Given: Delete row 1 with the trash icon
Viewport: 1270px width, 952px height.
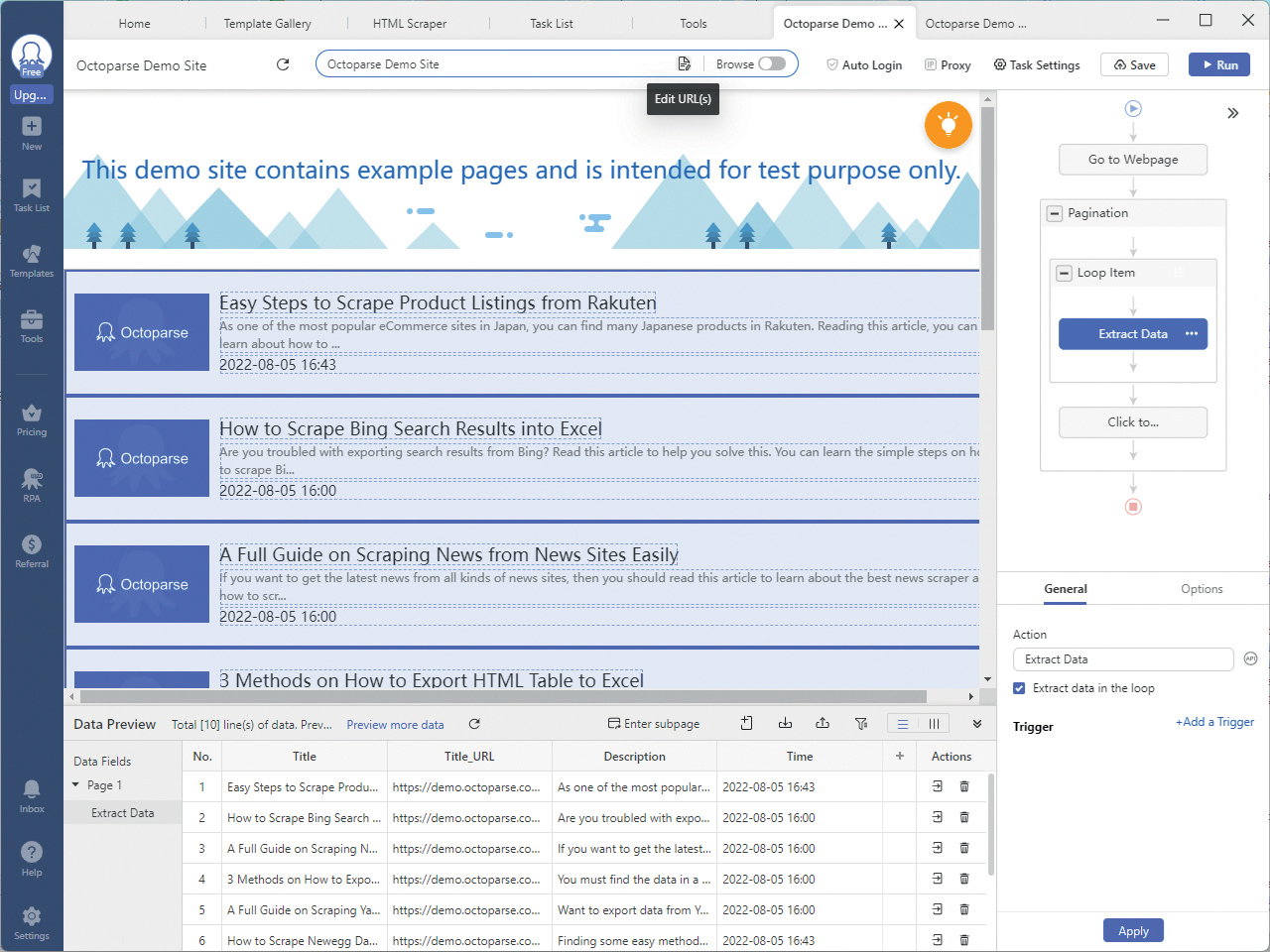Looking at the screenshot, I should tap(964, 786).
